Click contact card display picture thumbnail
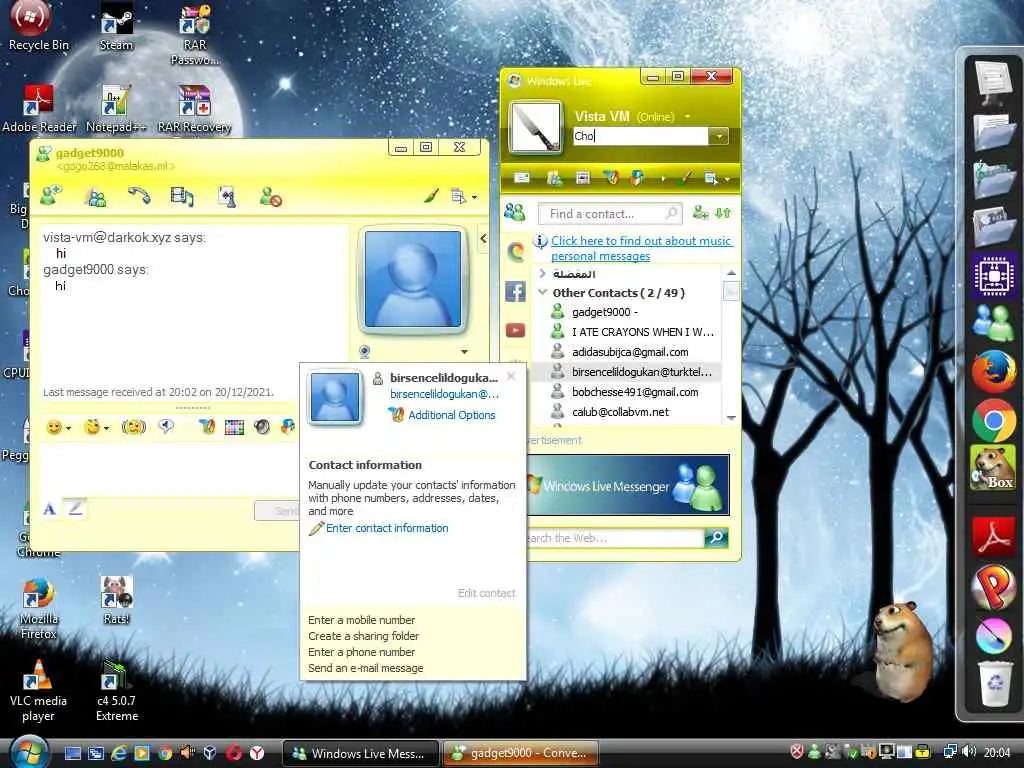1024x768 pixels. [334, 397]
